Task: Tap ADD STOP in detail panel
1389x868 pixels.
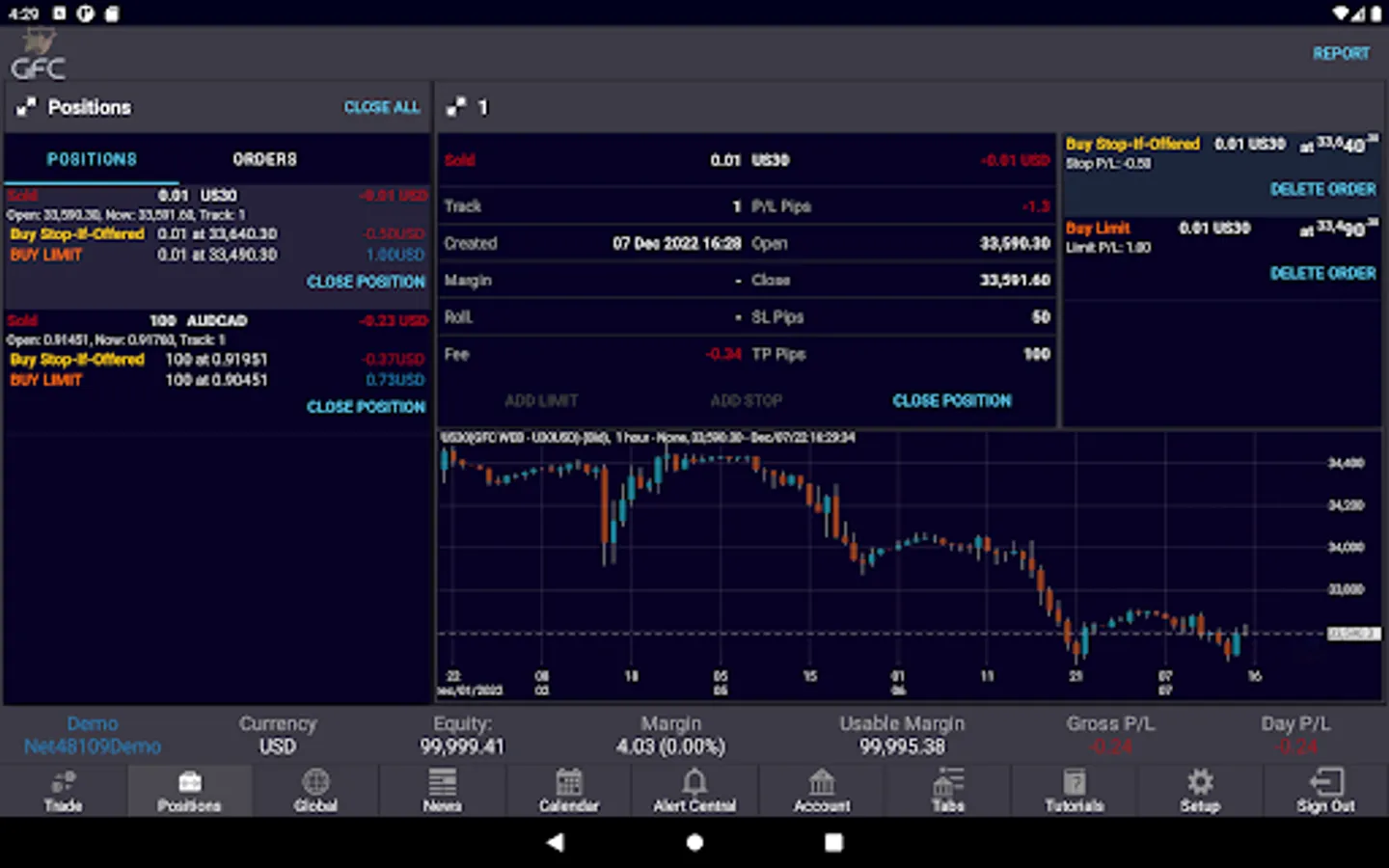Action: (x=747, y=400)
